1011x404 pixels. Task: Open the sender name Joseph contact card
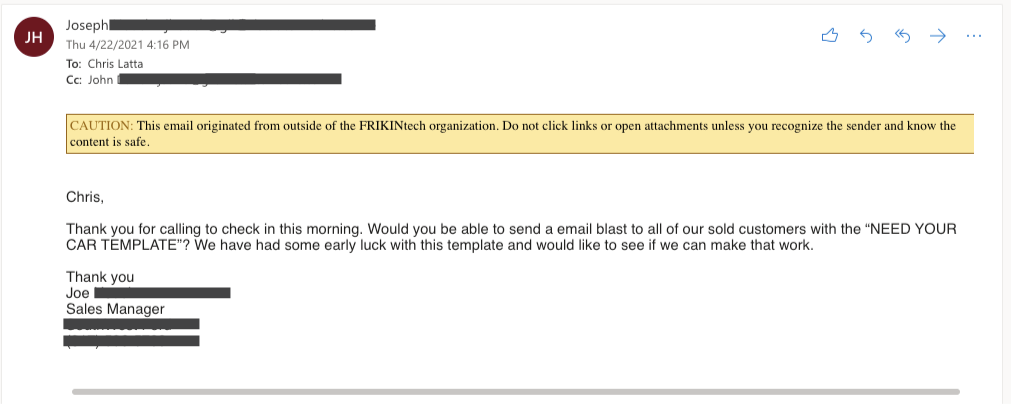87,25
